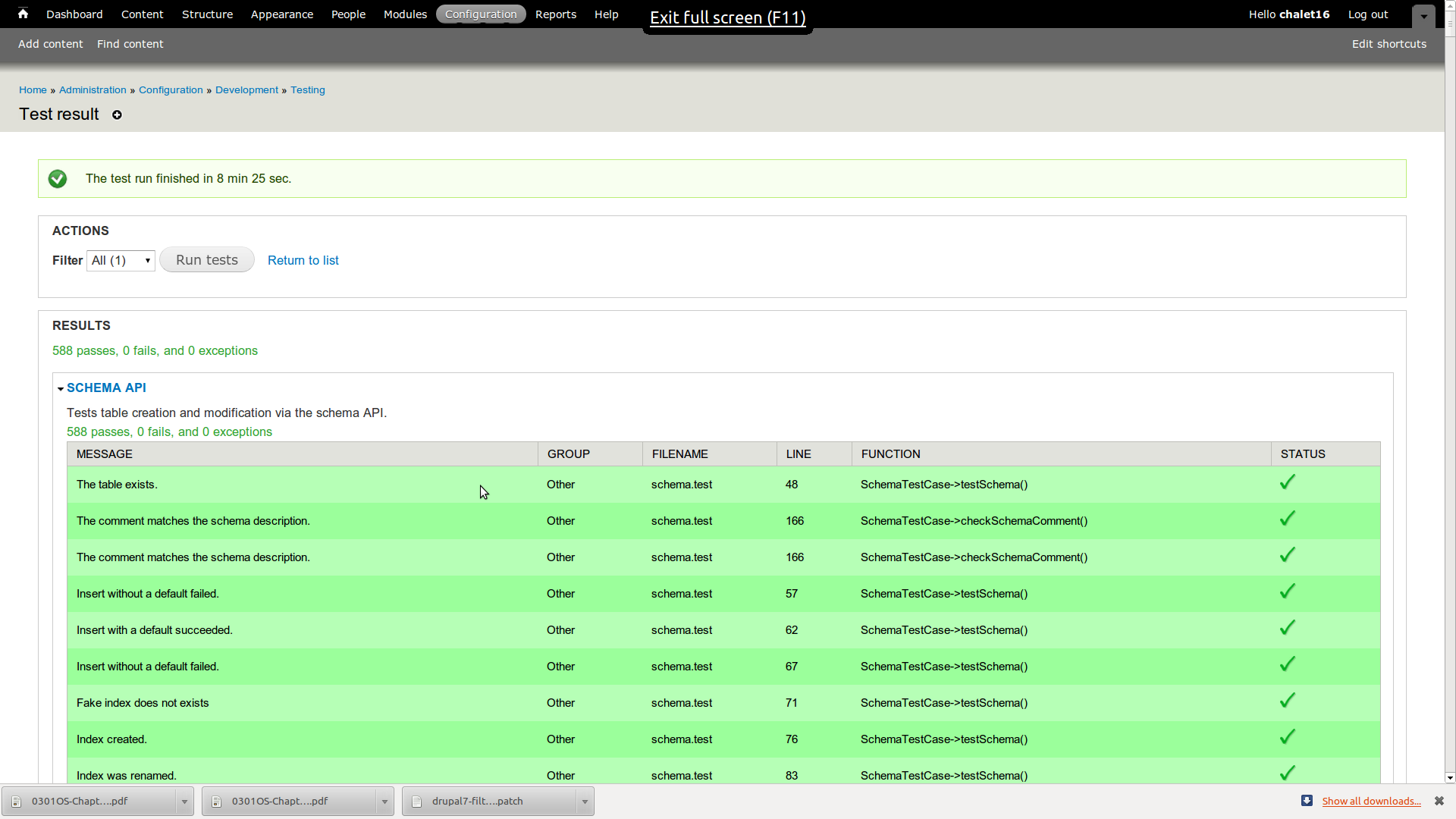The width and height of the screenshot is (1456, 819).
Task: Click the drupal7-filt patch file icon
Action: 416,802
